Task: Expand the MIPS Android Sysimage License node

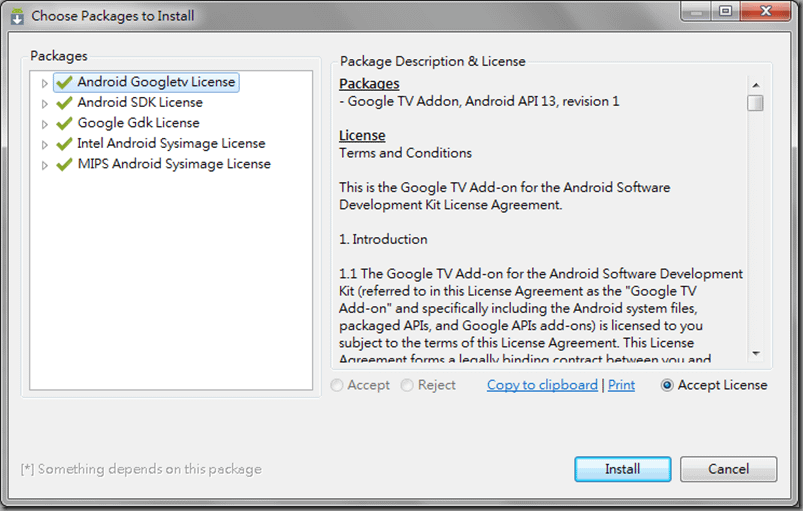Action: pos(45,165)
